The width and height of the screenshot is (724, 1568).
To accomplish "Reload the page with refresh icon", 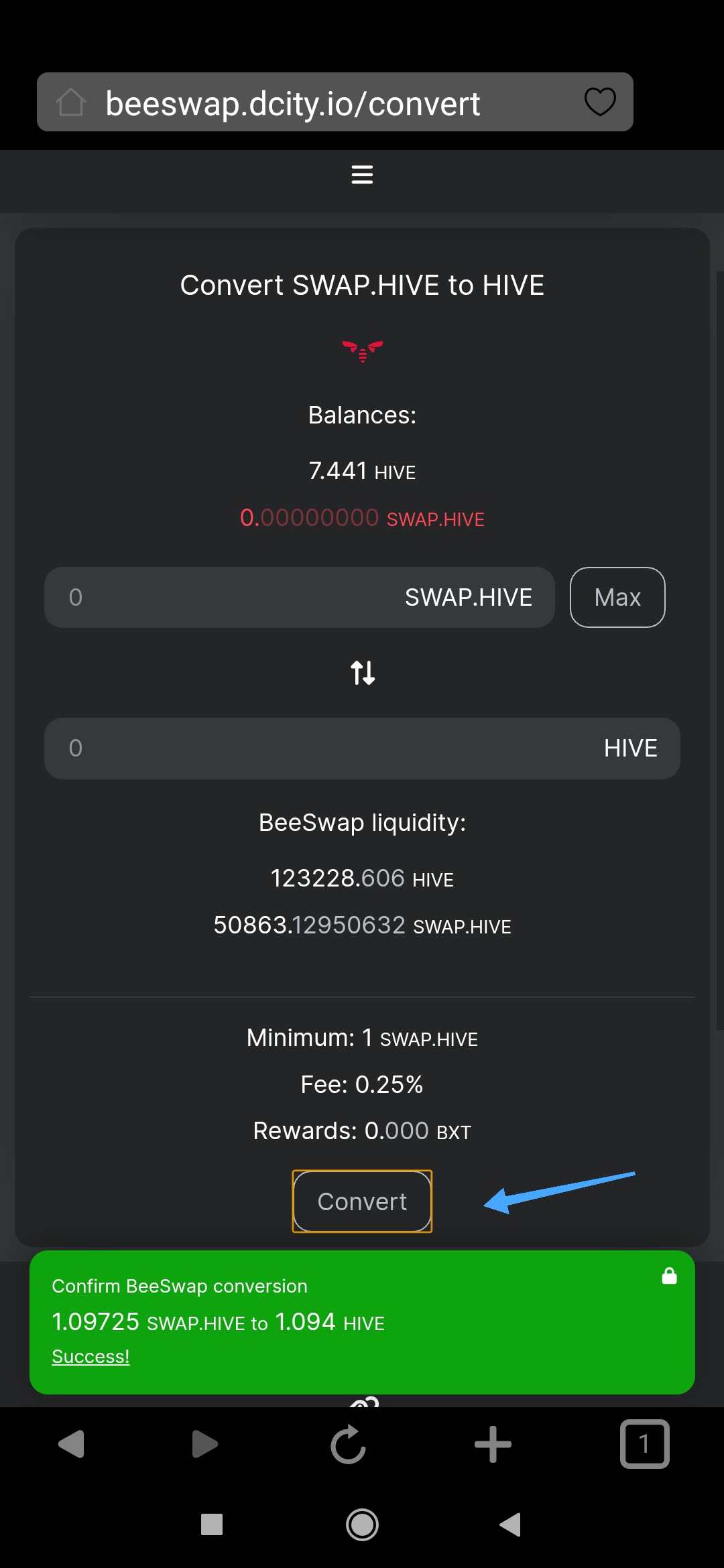I will pos(349,1444).
